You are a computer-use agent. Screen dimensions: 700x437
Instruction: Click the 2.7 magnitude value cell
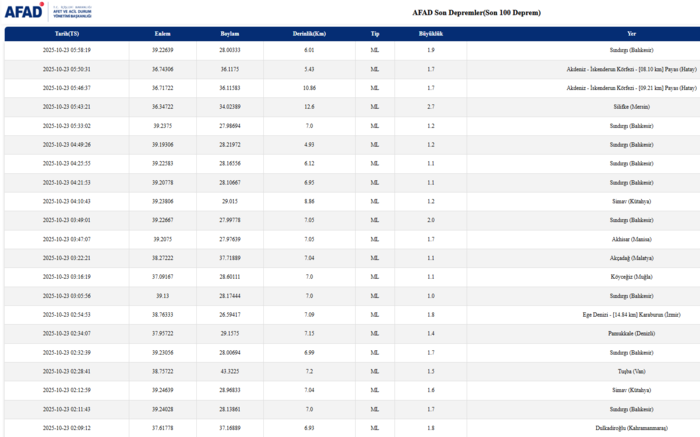430,106
